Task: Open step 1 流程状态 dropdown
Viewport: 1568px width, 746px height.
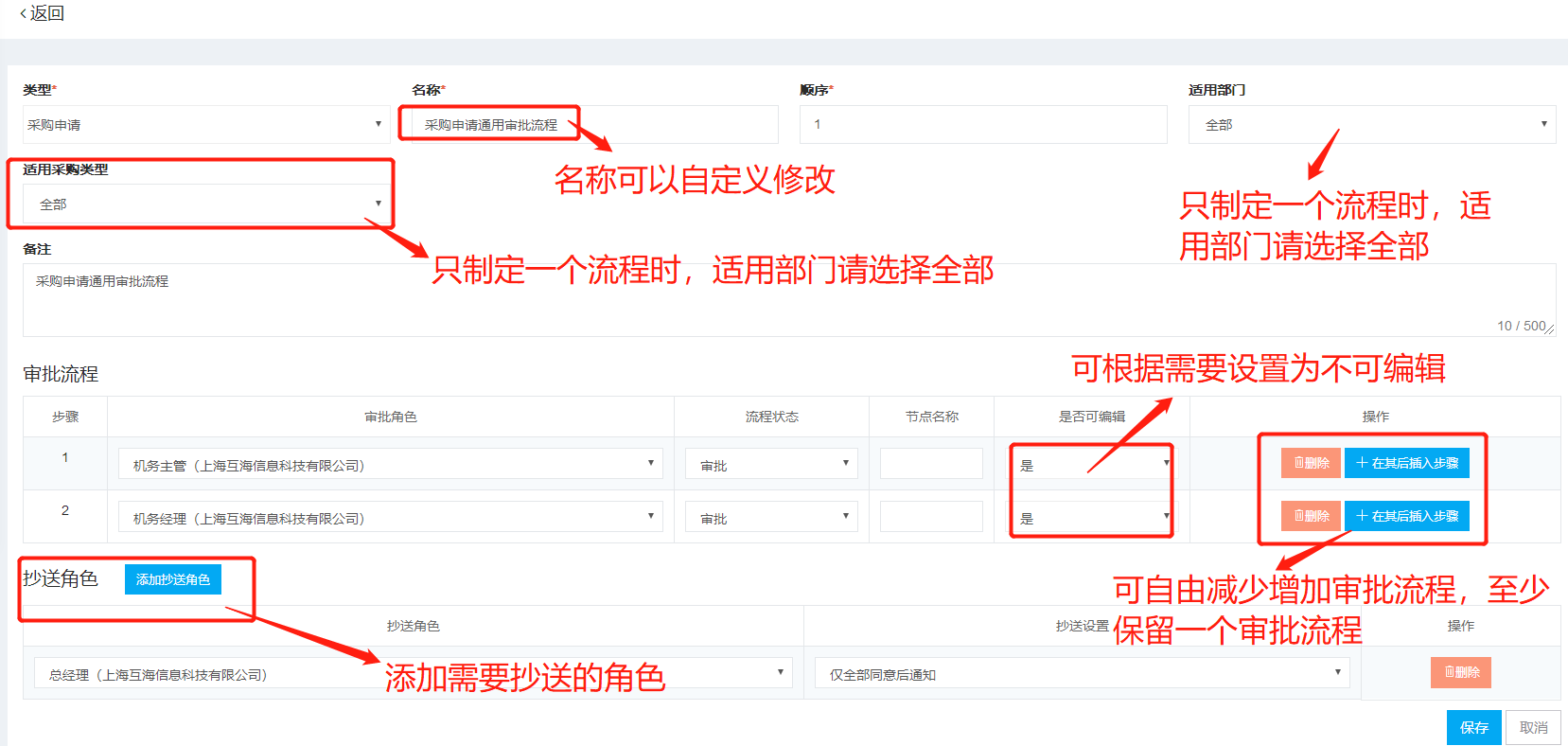Action: [771, 464]
